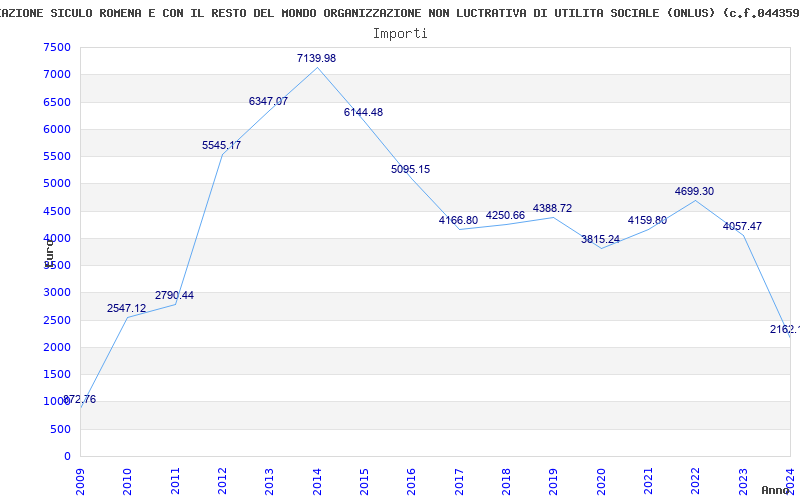
Task: Click the data label 5545.17
Action: pos(221,145)
